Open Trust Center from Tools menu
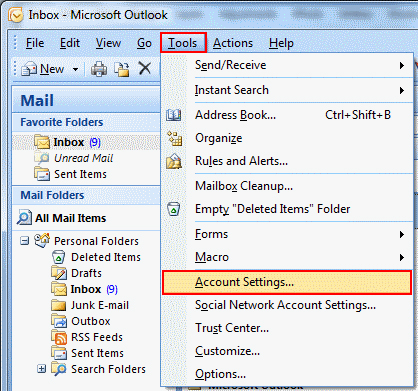Screen dimensions: 418x391 pos(287,328)
